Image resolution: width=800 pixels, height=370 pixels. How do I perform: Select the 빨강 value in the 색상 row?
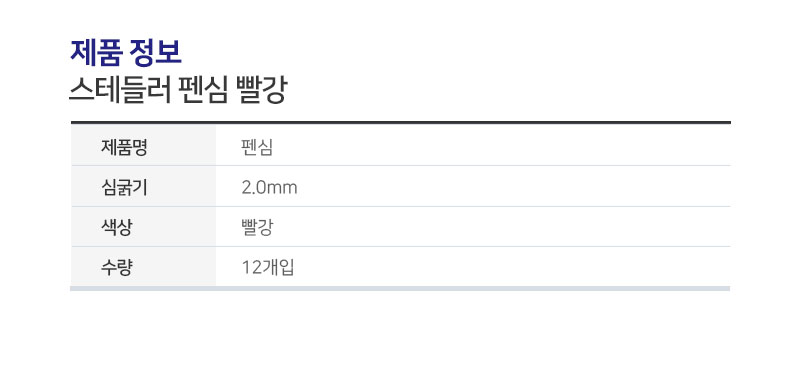[257, 228]
